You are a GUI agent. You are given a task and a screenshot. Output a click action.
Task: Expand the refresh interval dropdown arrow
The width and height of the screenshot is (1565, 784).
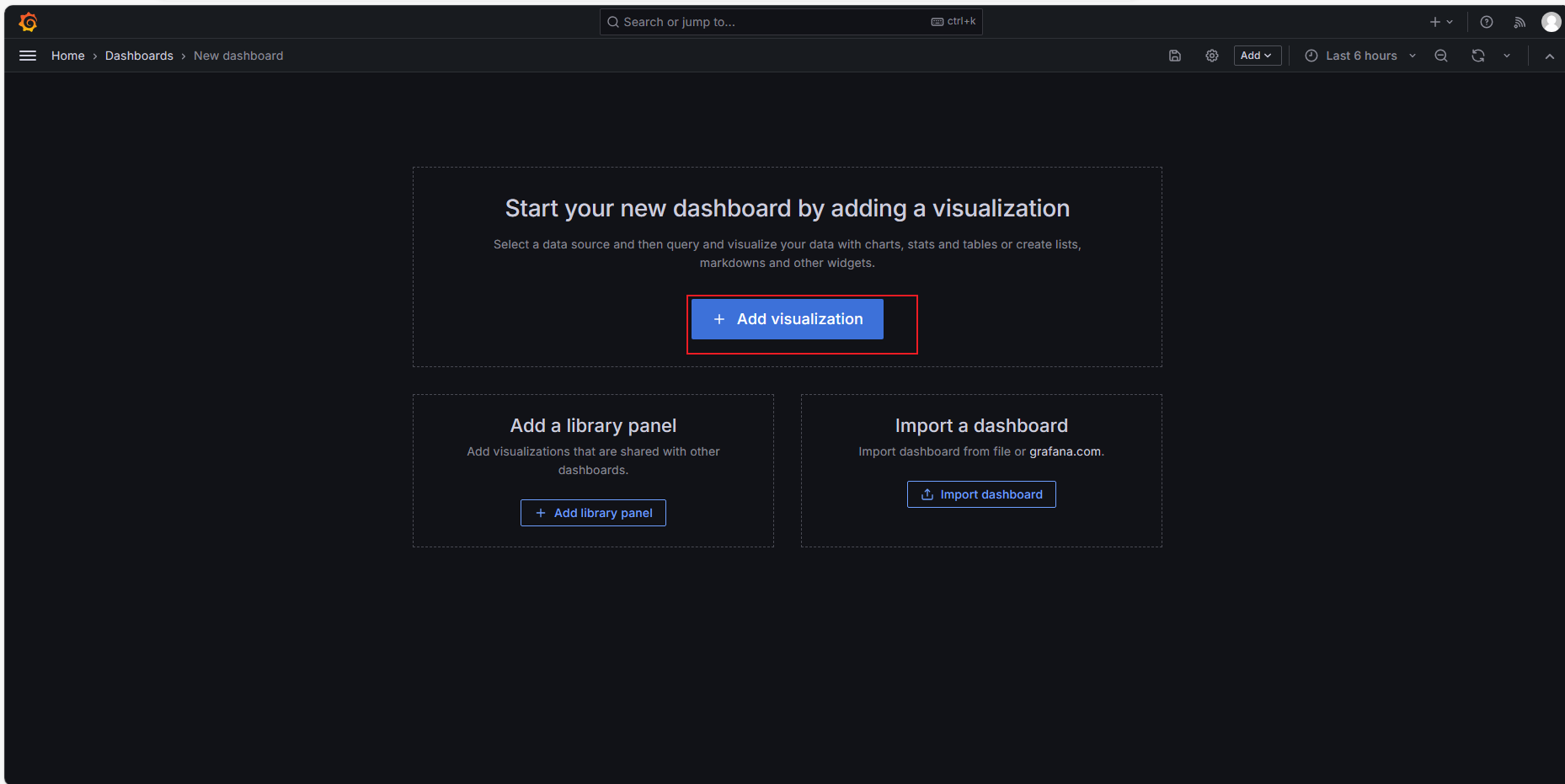(x=1507, y=56)
